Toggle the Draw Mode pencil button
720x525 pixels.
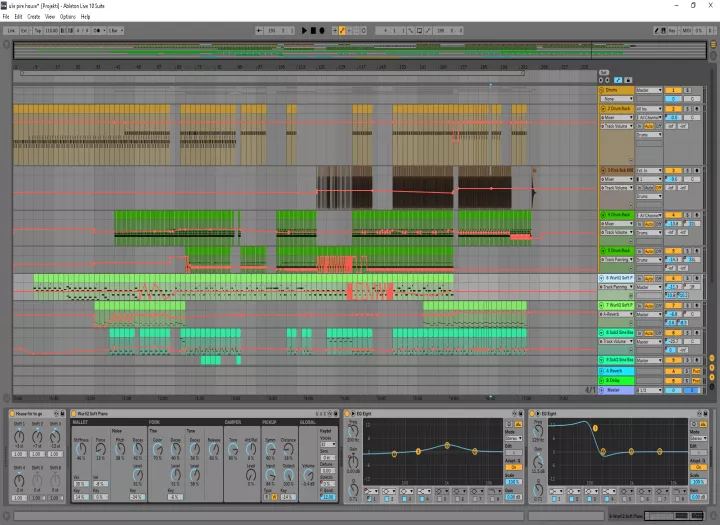click(x=657, y=31)
